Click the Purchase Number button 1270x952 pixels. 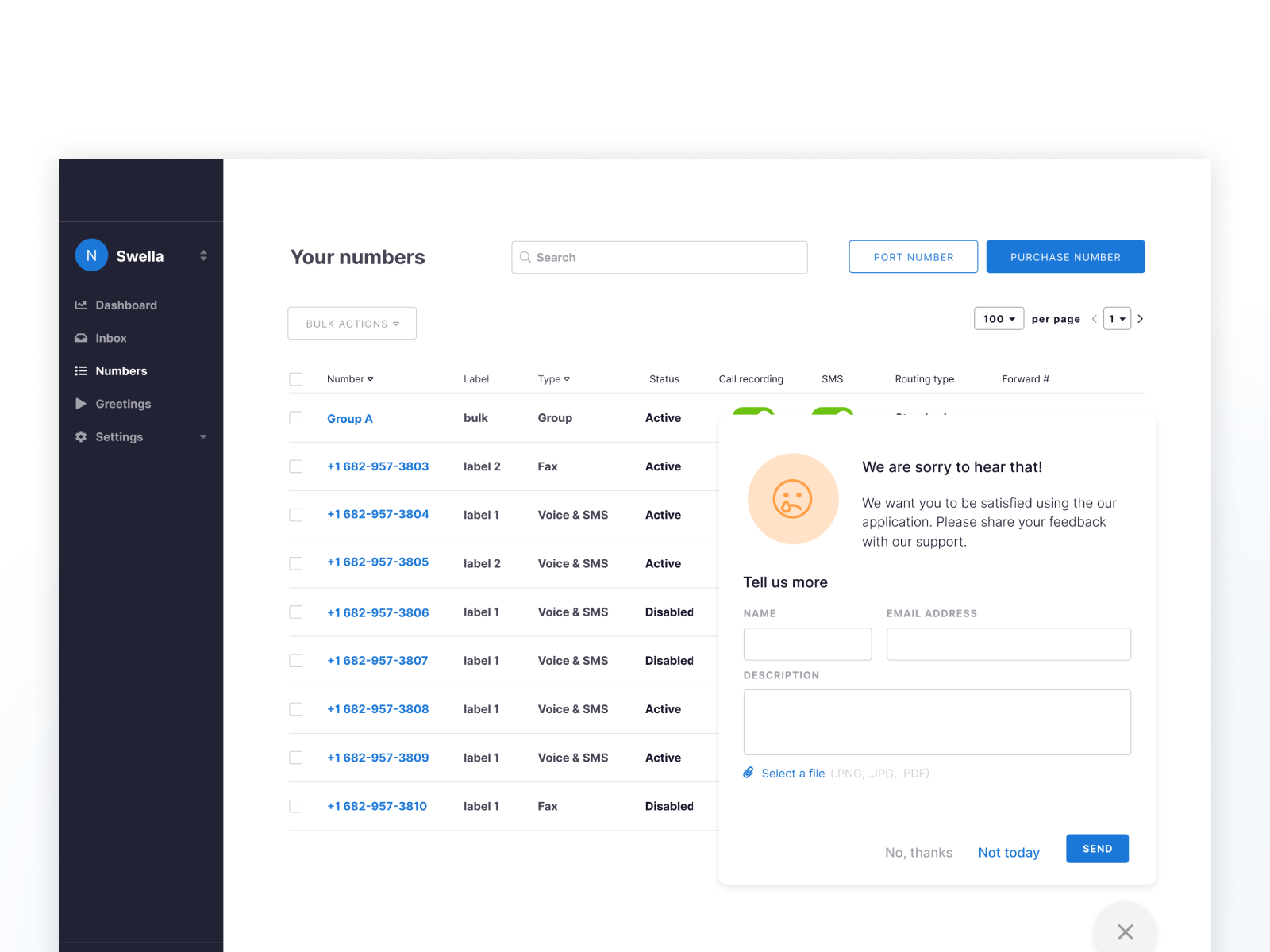[1065, 256]
